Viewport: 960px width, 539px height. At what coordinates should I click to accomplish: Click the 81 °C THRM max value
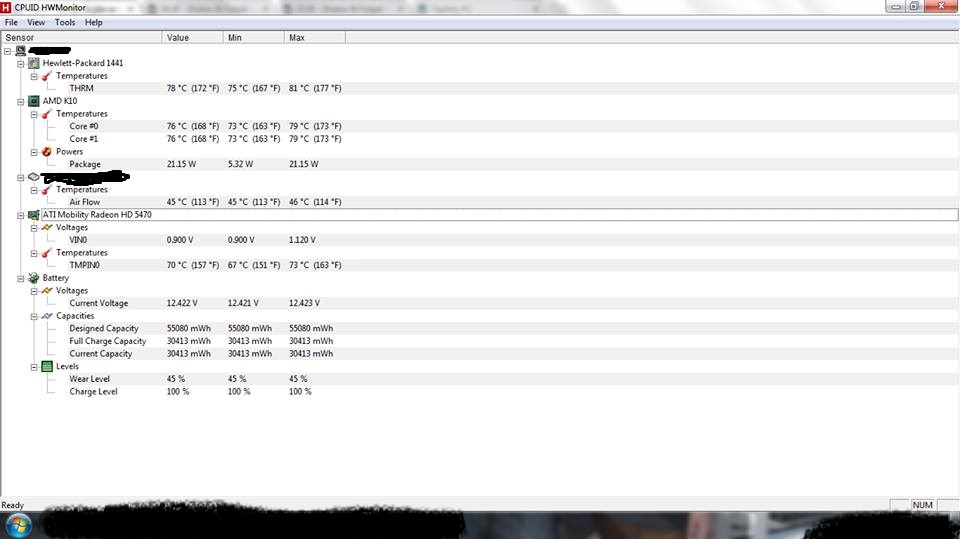tap(315, 88)
